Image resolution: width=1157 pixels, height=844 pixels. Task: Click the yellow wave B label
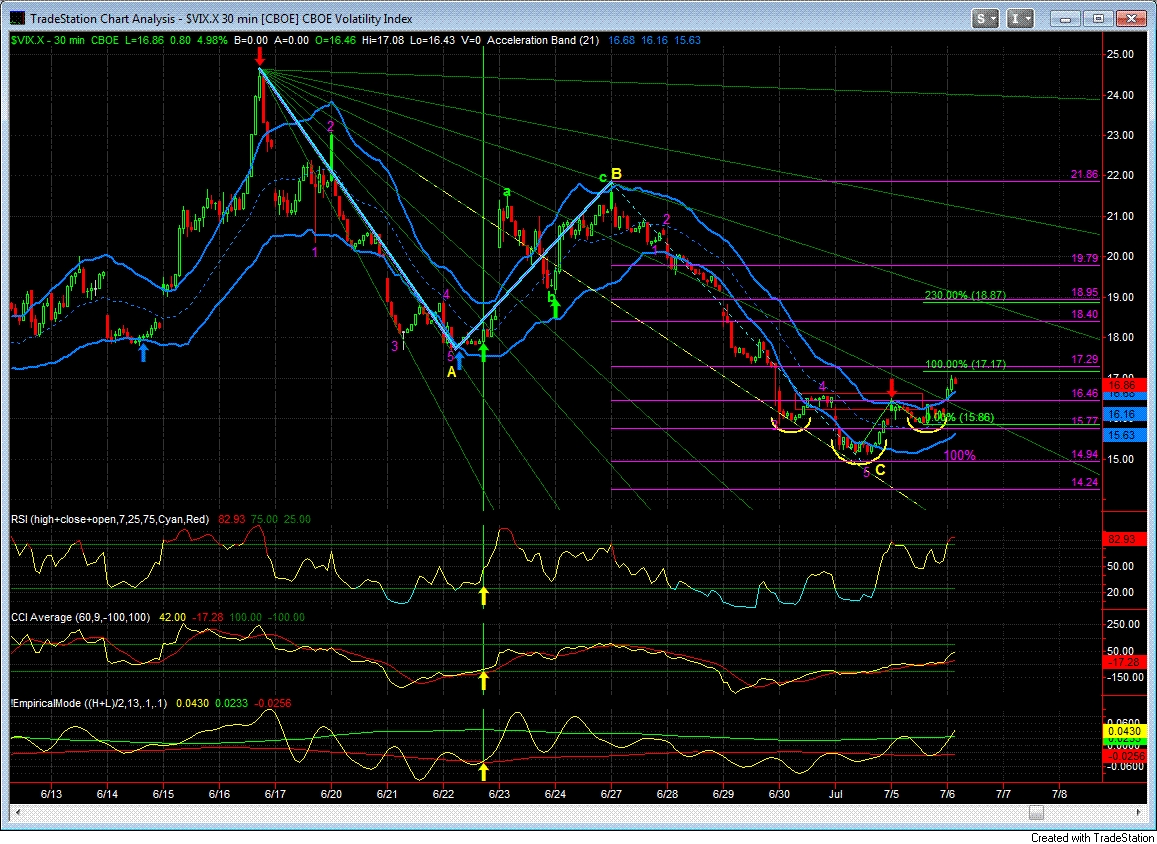(x=617, y=174)
